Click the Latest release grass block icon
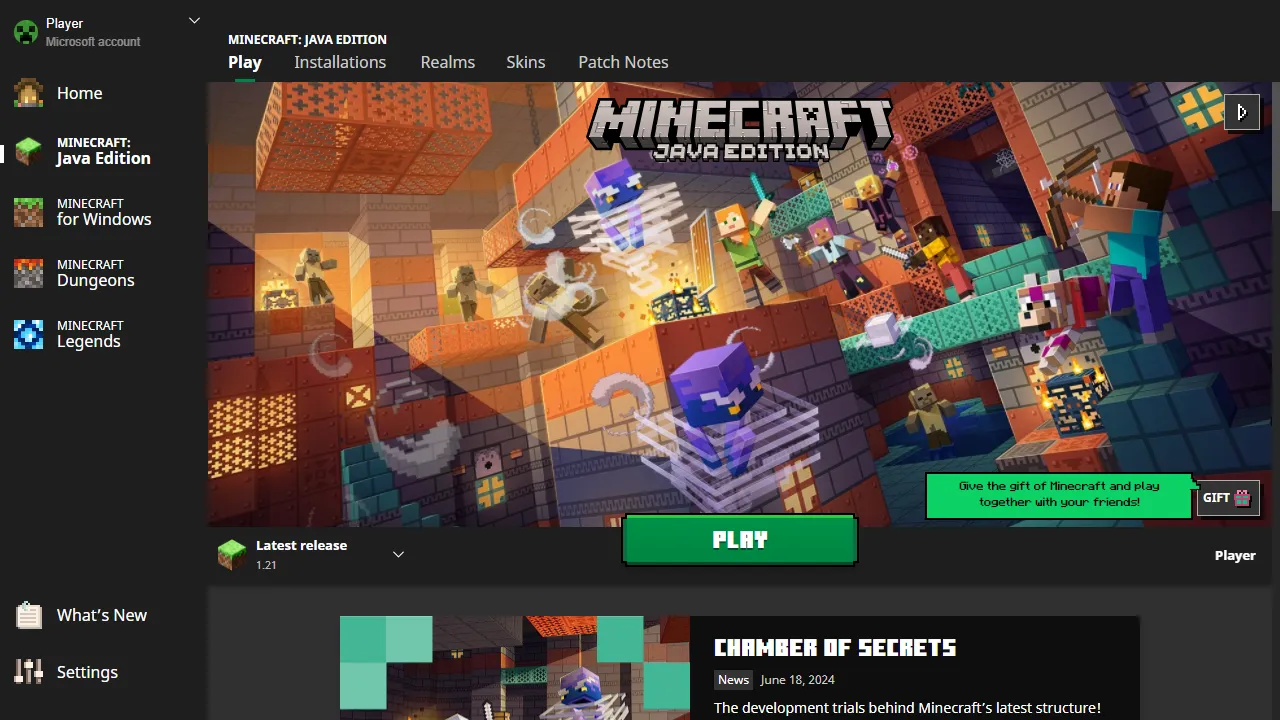 coord(232,554)
